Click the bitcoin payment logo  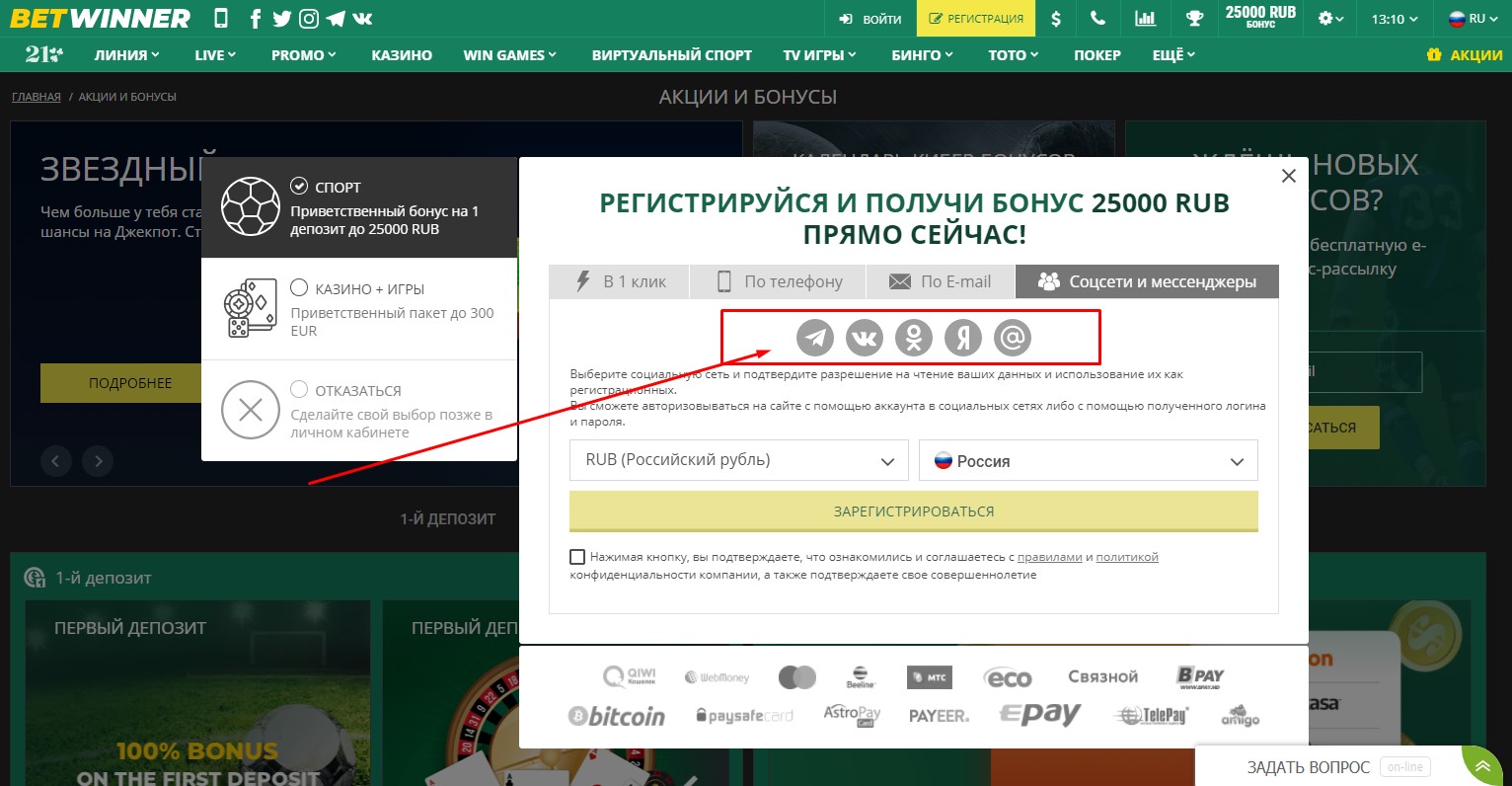[x=617, y=716]
